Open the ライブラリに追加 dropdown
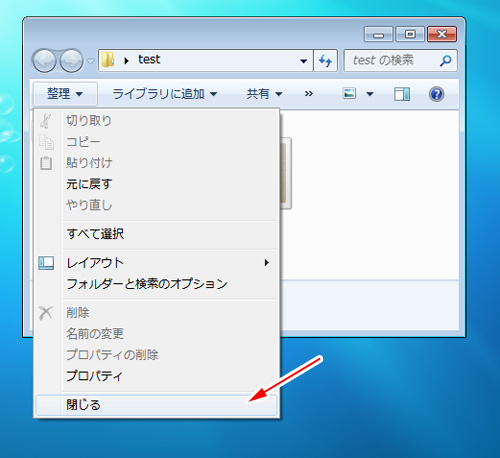The height and width of the screenshot is (458, 500). [165, 94]
